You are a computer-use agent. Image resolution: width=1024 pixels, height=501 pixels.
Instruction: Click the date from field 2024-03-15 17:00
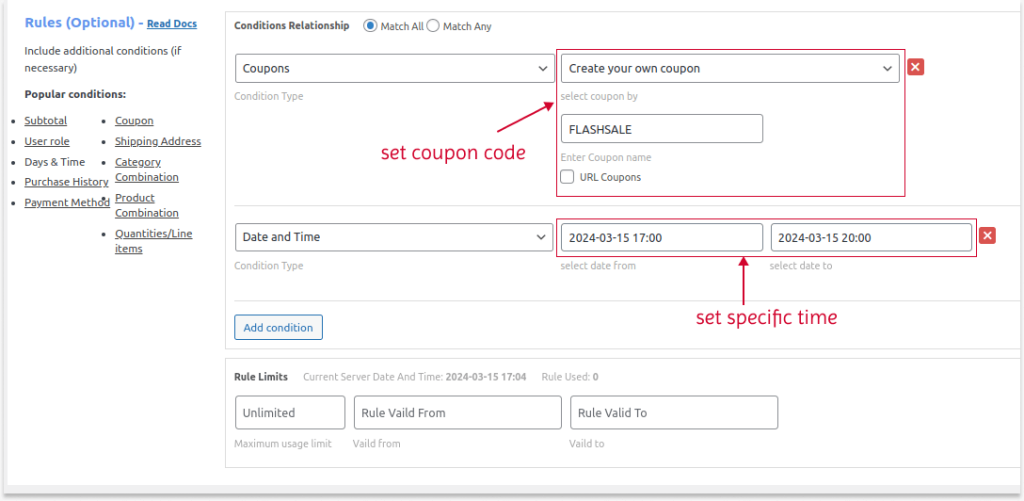662,238
